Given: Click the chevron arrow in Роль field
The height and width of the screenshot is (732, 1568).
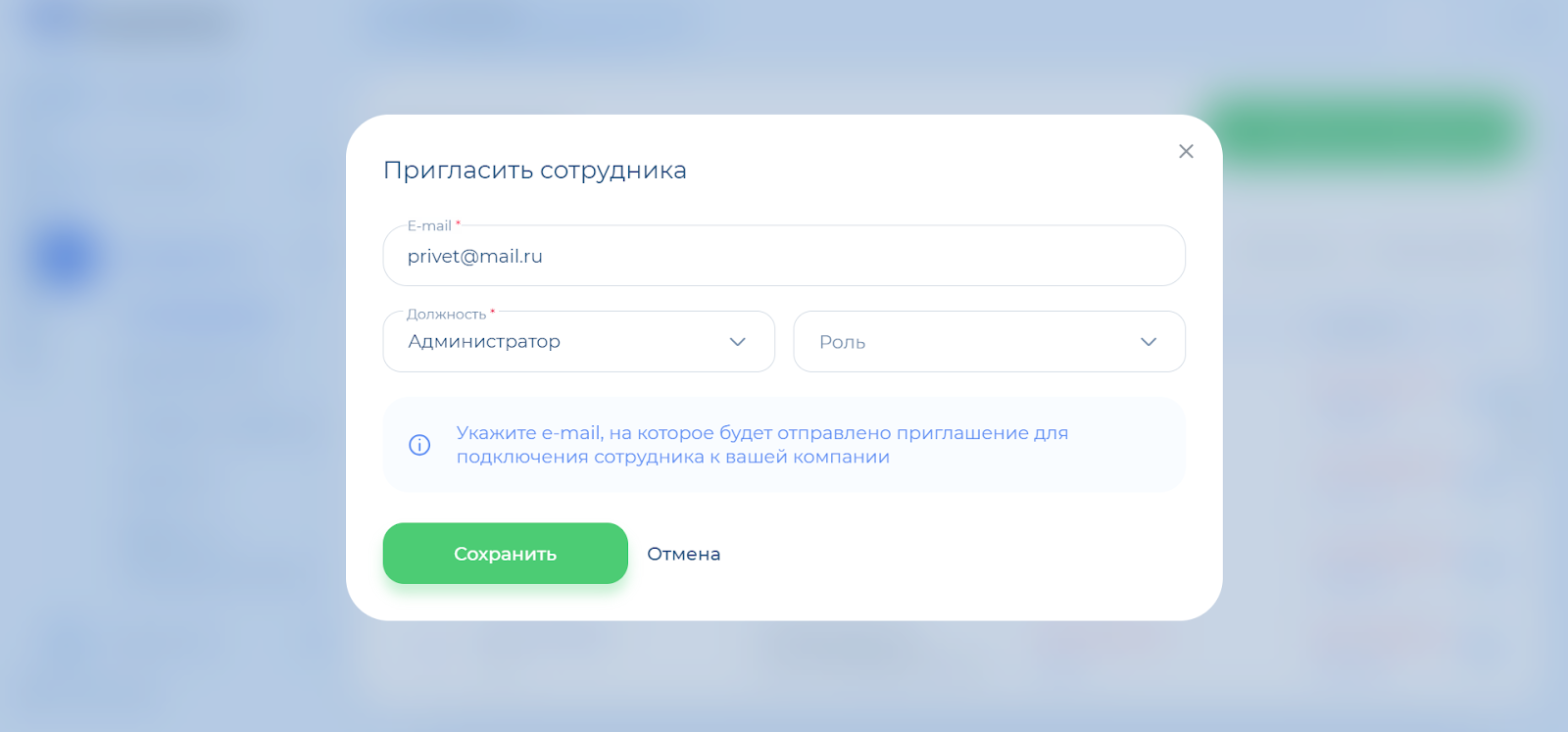Looking at the screenshot, I should 1149,342.
